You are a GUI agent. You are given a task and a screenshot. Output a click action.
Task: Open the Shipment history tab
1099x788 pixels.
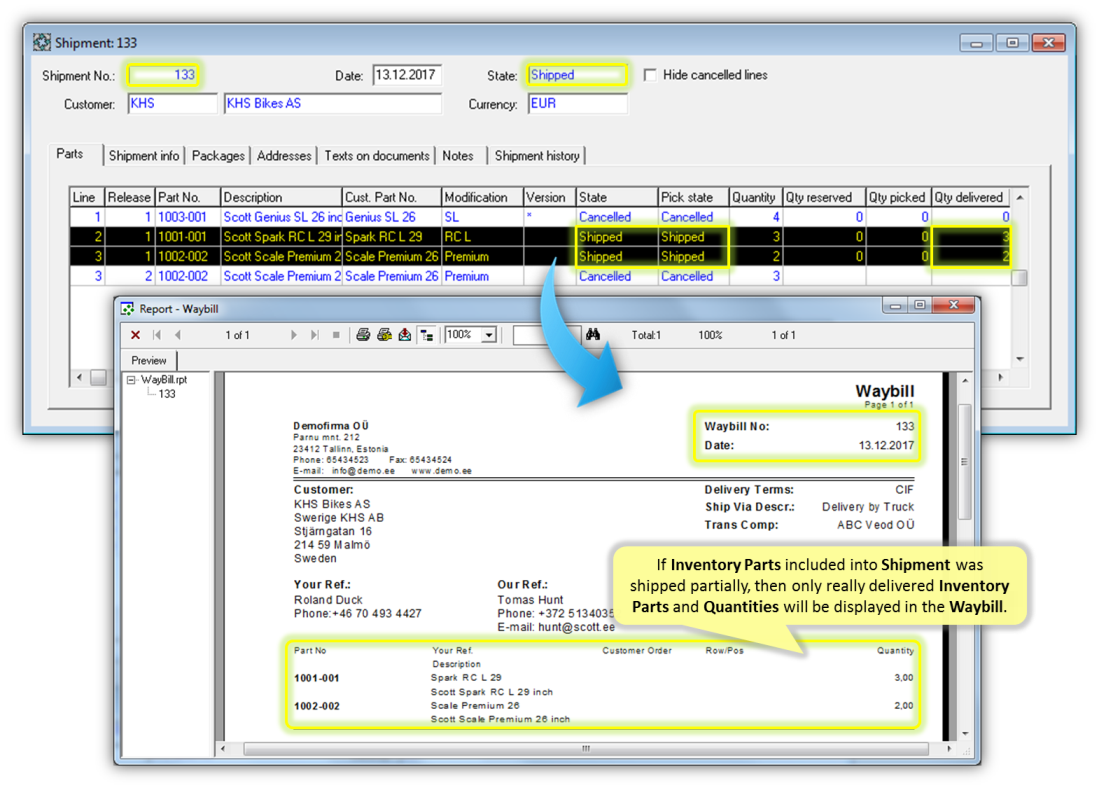point(536,155)
